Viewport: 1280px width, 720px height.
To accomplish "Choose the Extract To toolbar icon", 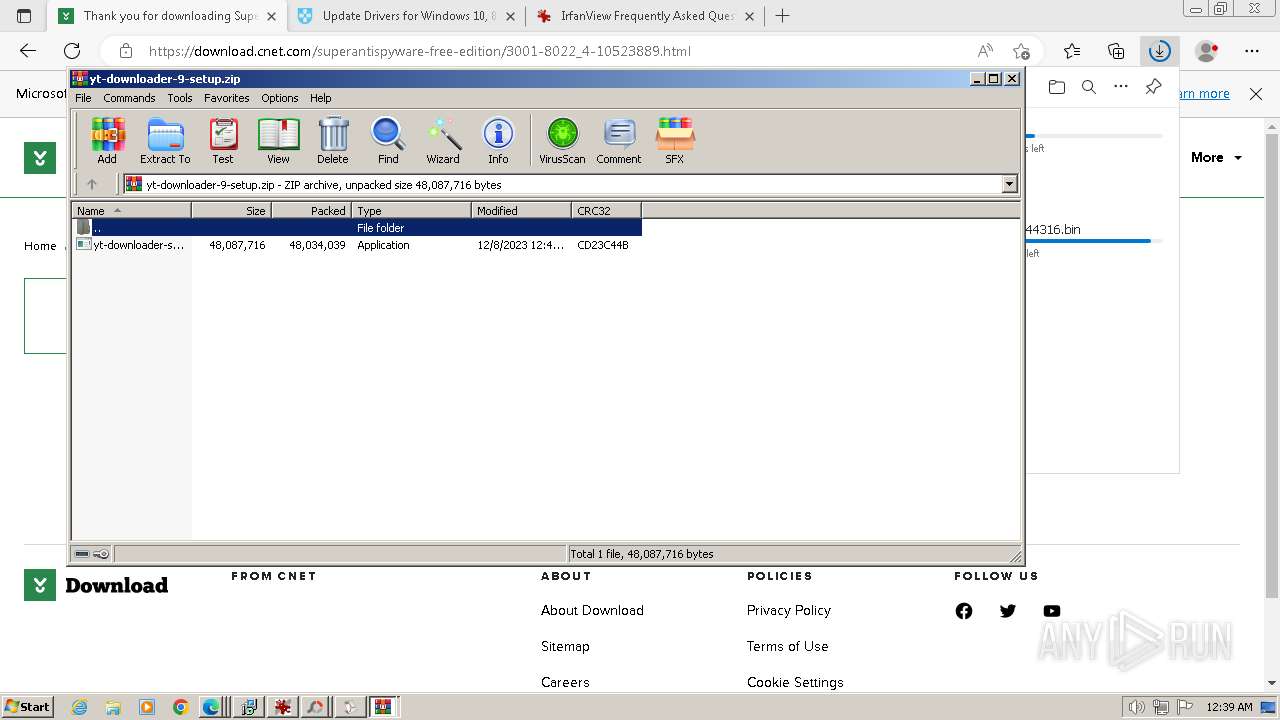I will point(165,140).
